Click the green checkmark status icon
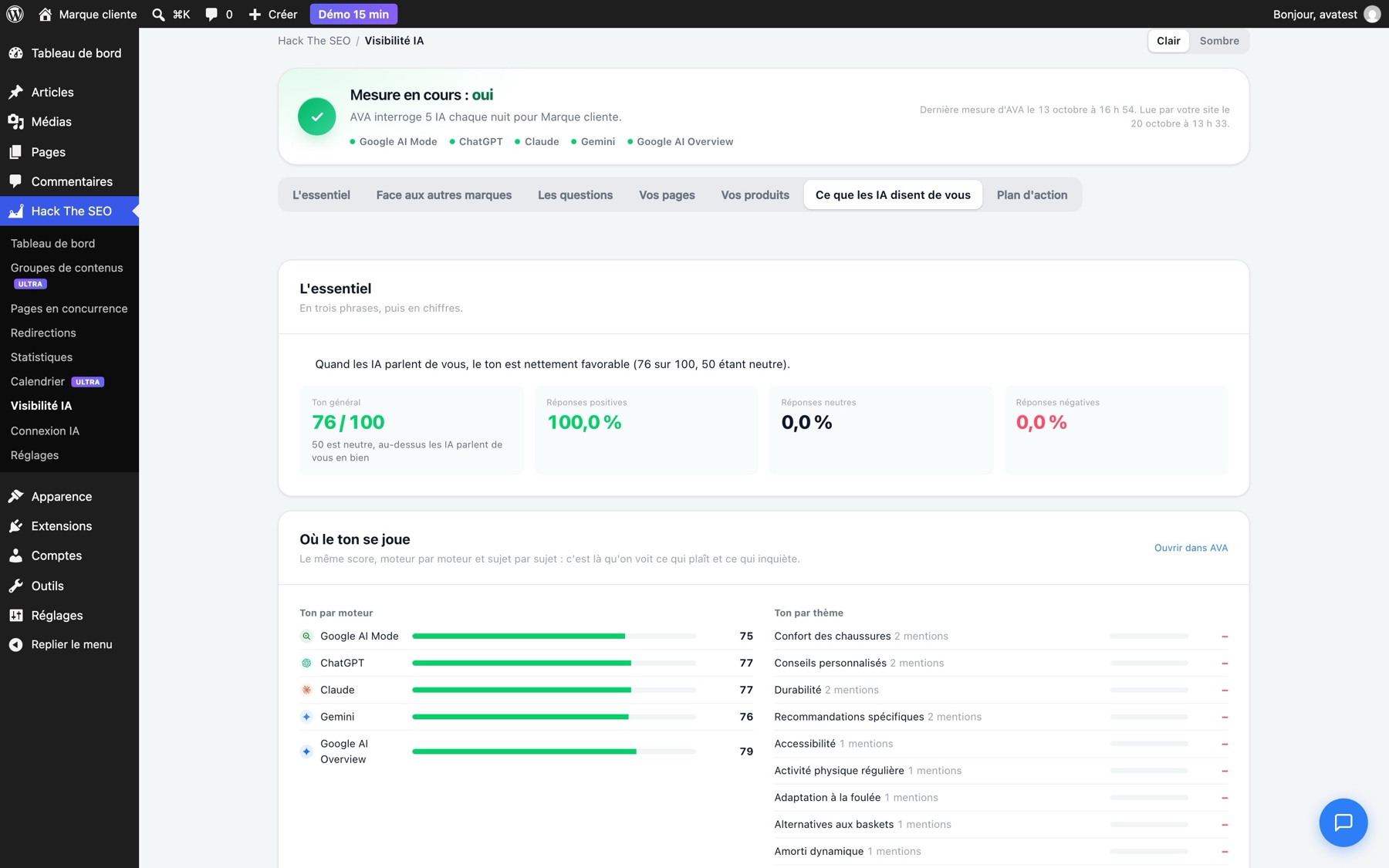The height and width of the screenshot is (868, 1389). coord(316,117)
